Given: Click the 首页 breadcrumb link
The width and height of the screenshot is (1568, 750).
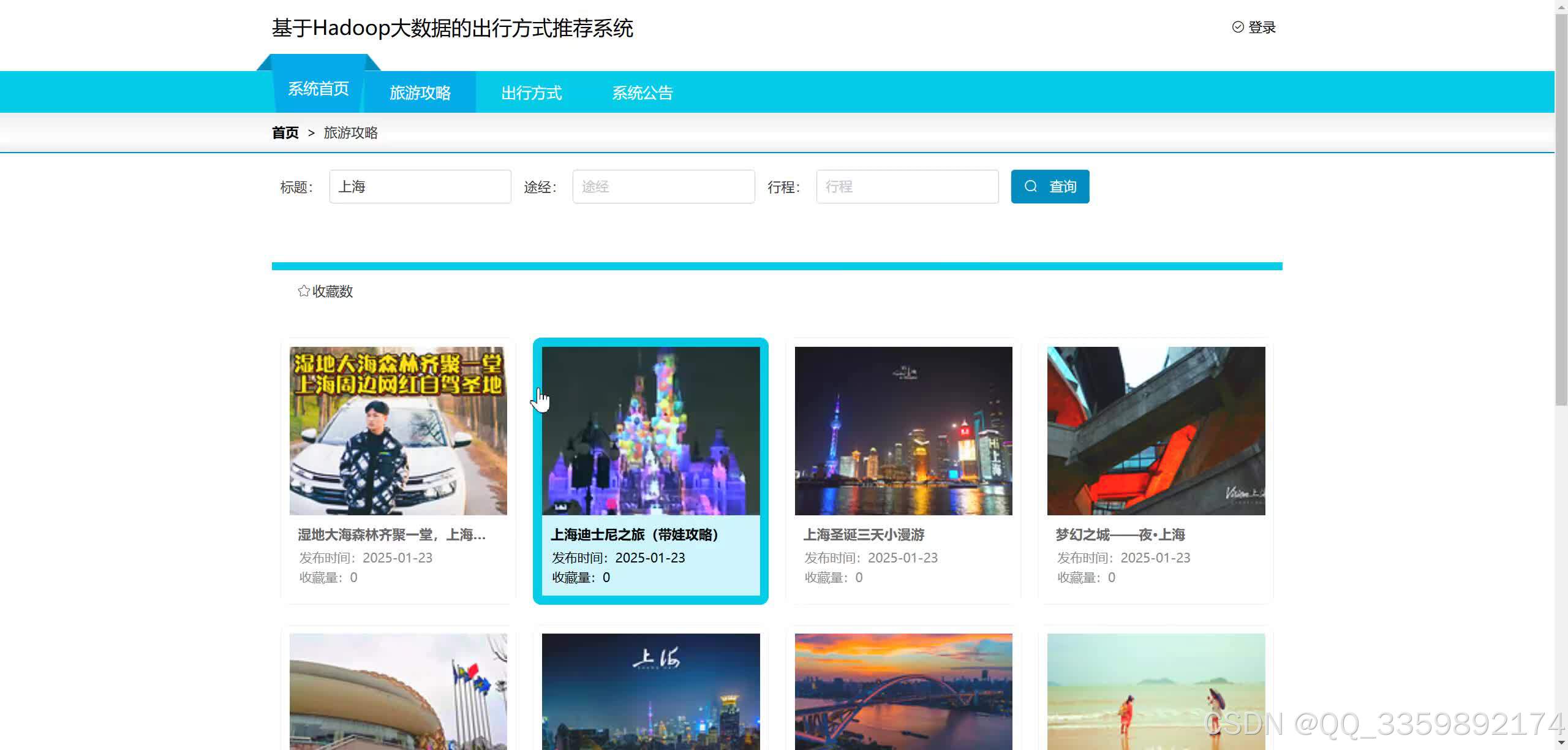Looking at the screenshot, I should 285,133.
